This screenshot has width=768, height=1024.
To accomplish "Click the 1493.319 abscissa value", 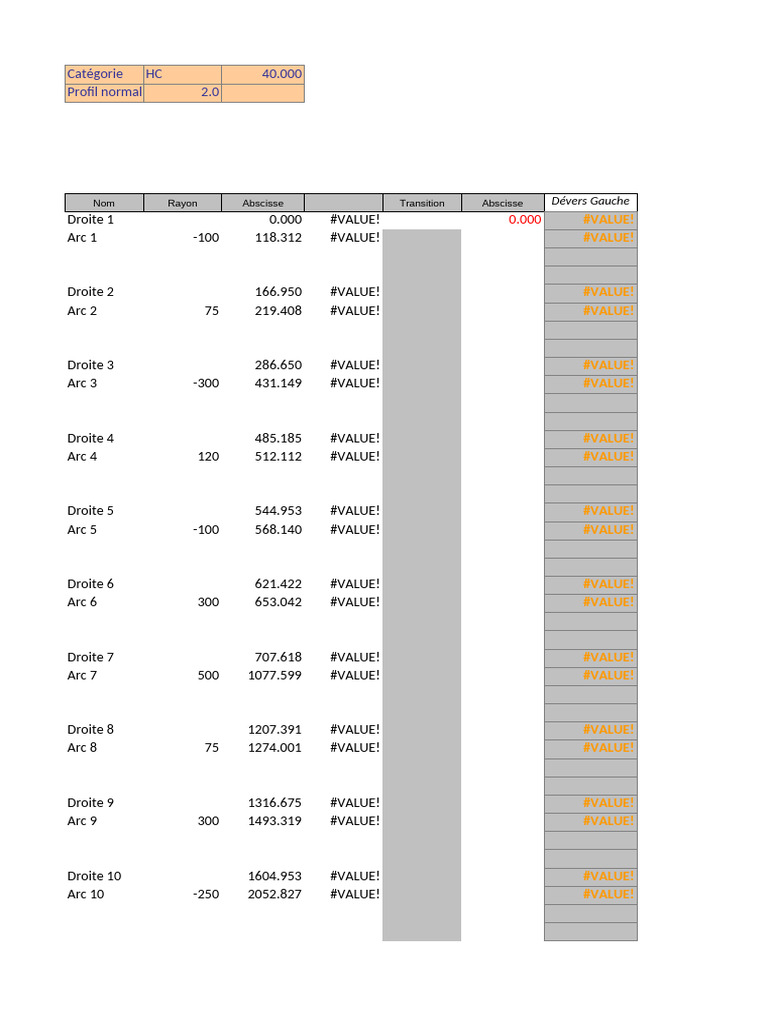I will pos(275,821).
